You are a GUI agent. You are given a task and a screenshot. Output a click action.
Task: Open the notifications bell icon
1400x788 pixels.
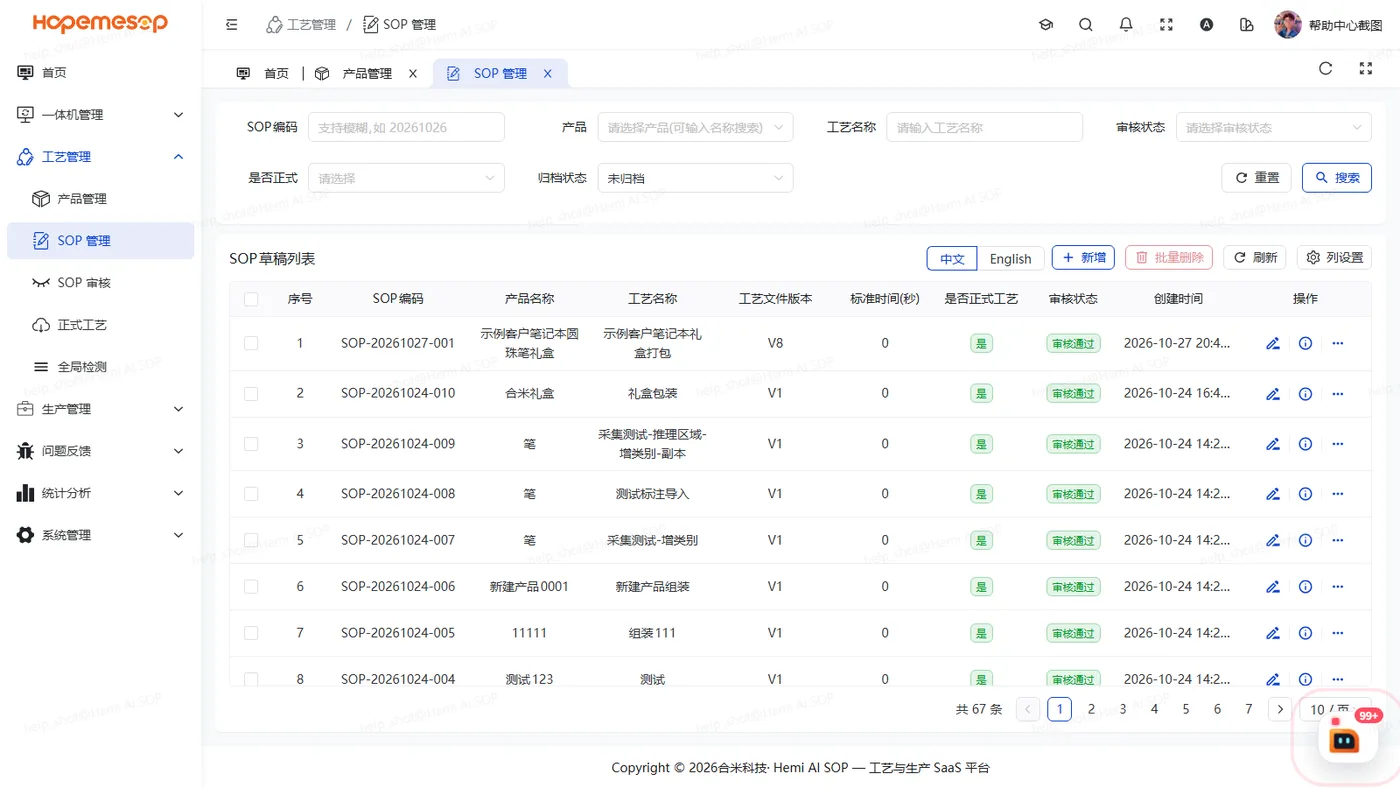pos(1126,25)
